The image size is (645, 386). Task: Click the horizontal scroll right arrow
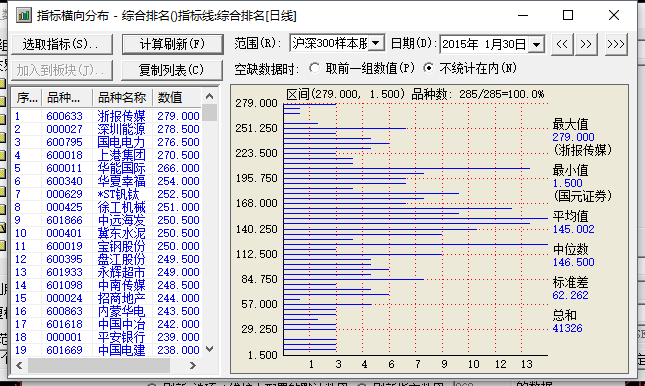[x=193, y=365]
